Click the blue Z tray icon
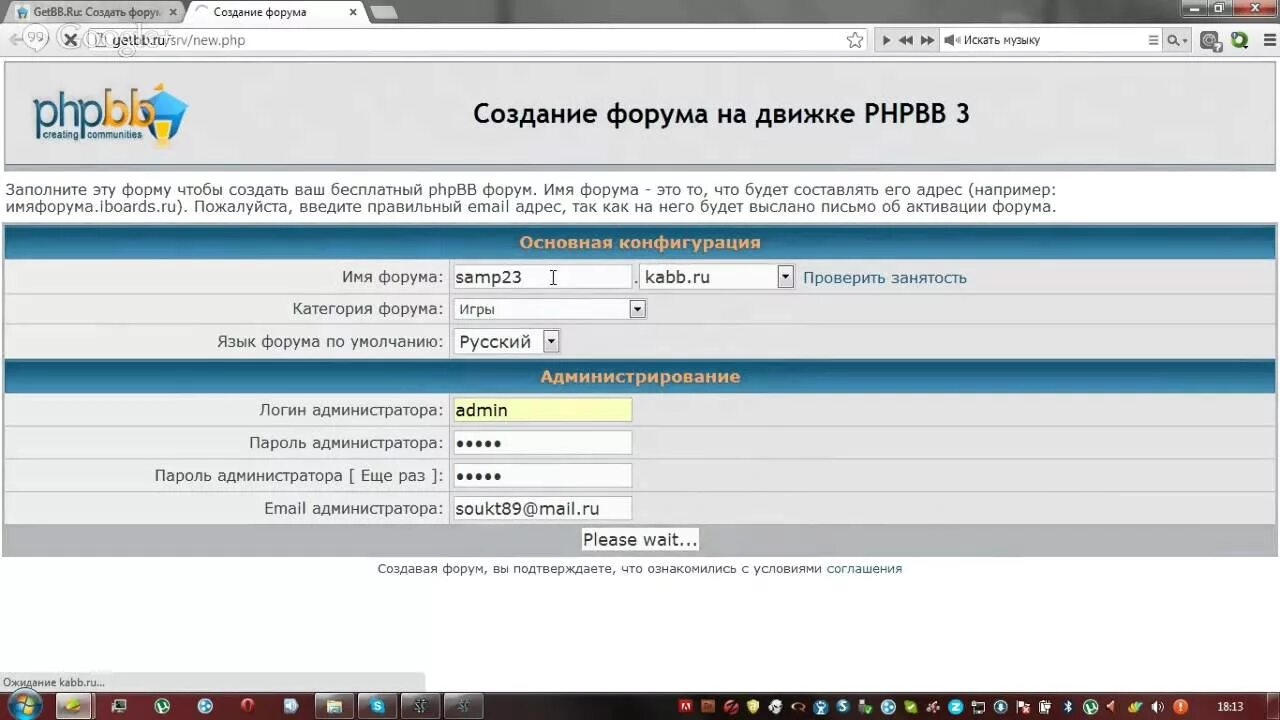Screen dimensions: 1280x720 click(955, 706)
